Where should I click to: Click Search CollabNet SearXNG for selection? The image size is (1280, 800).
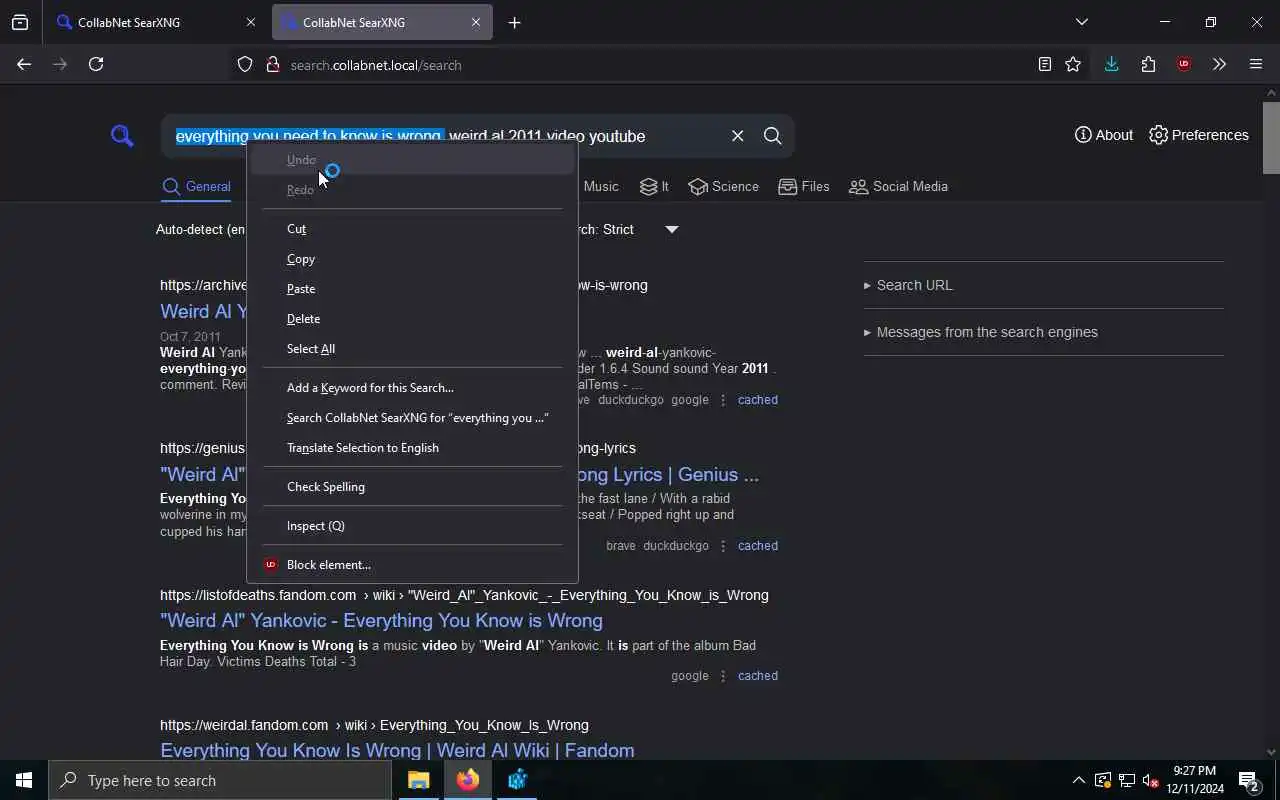point(412,418)
